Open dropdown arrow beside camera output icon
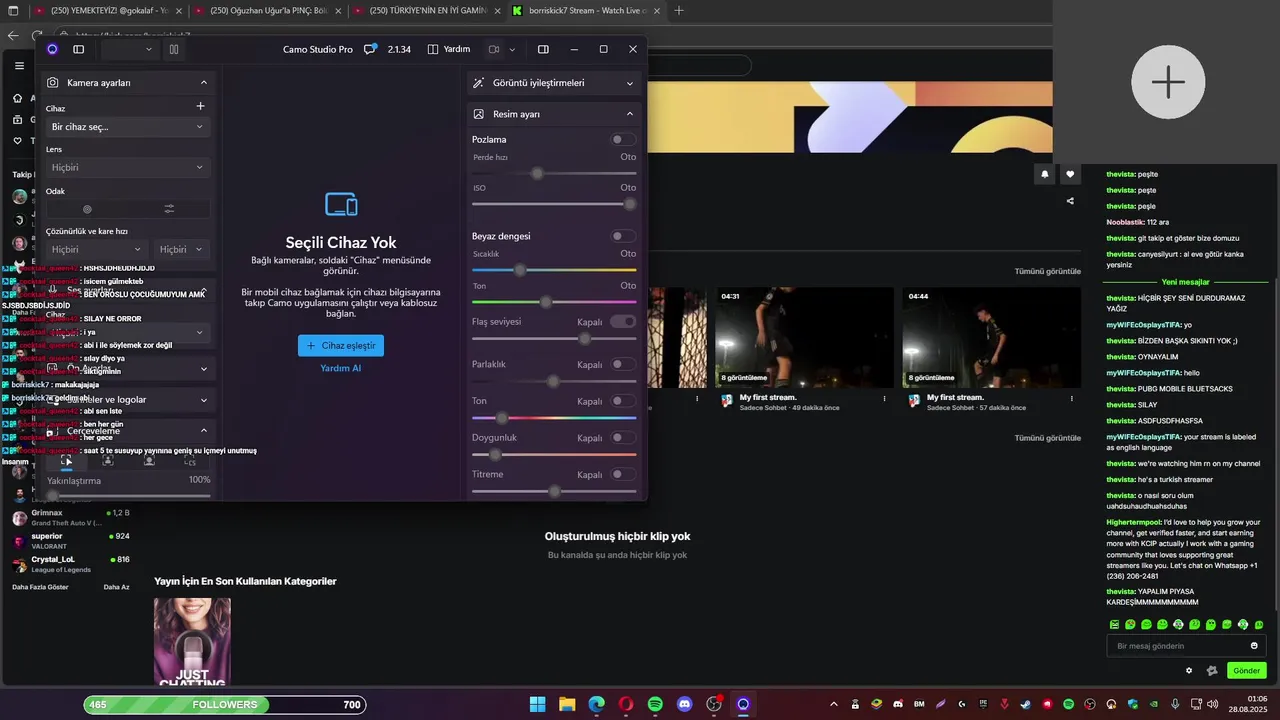Screen dimensions: 1280x720 pyautogui.click(x=513, y=49)
